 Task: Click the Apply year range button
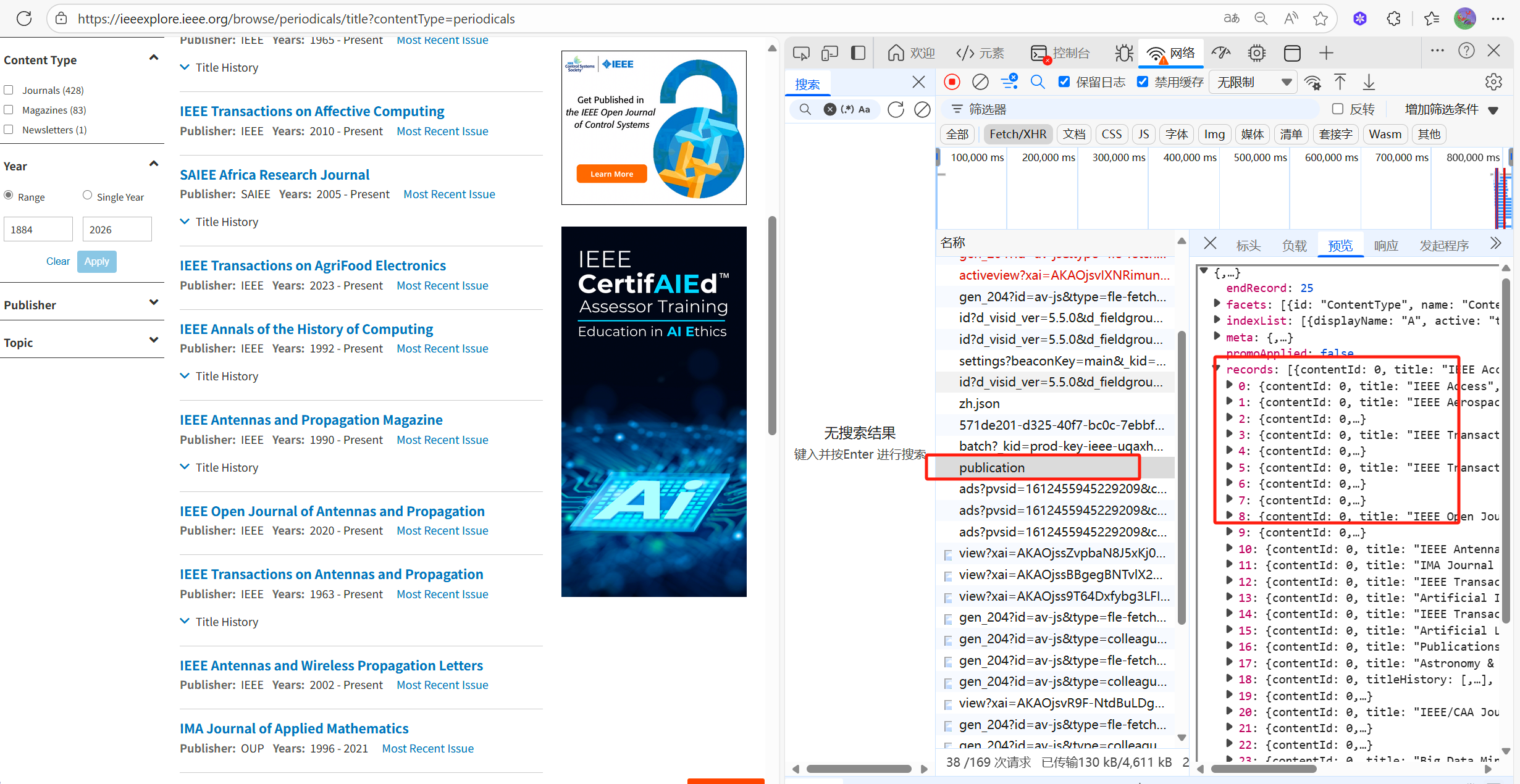[x=96, y=261]
